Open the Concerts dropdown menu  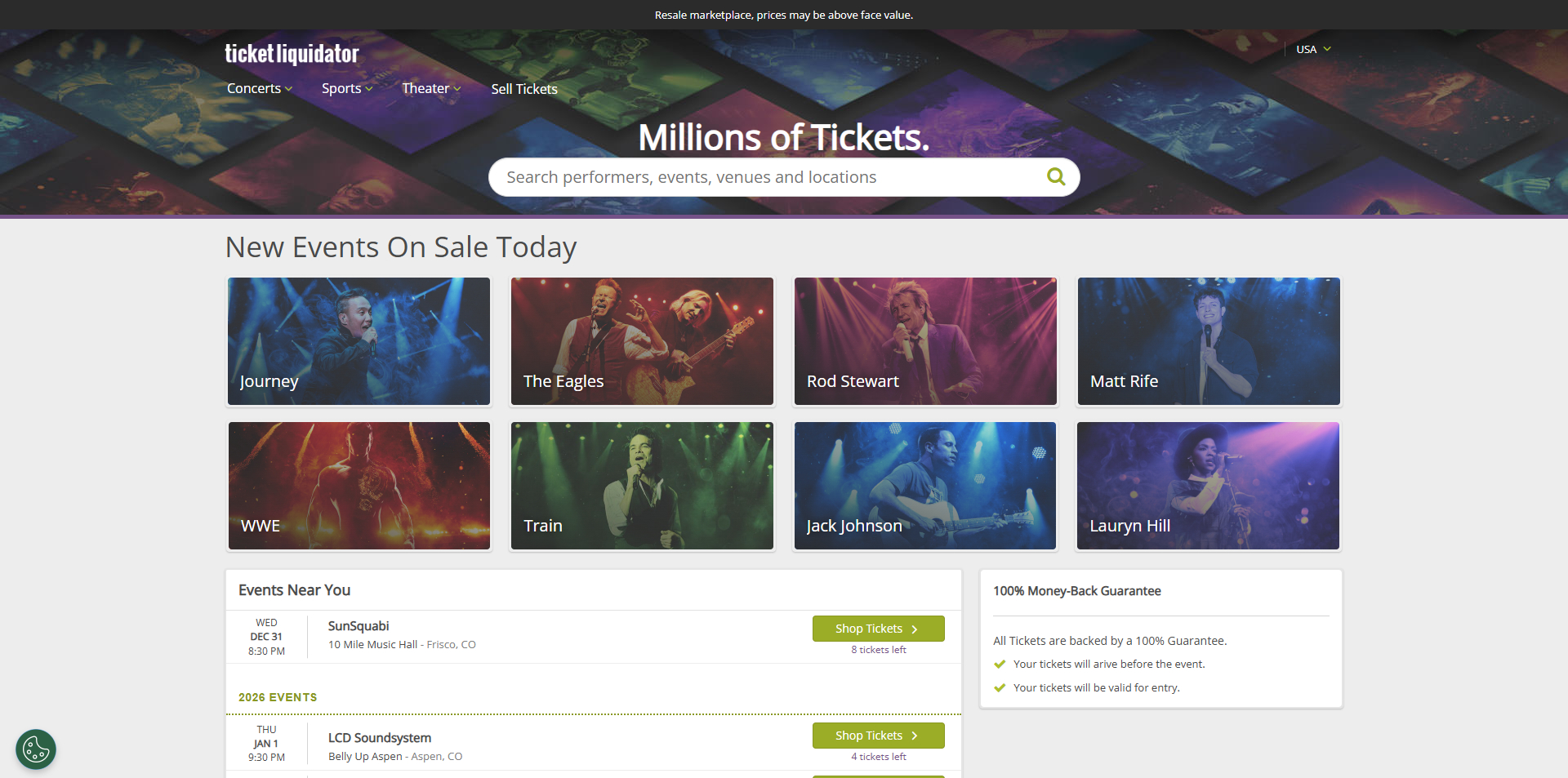(260, 88)
